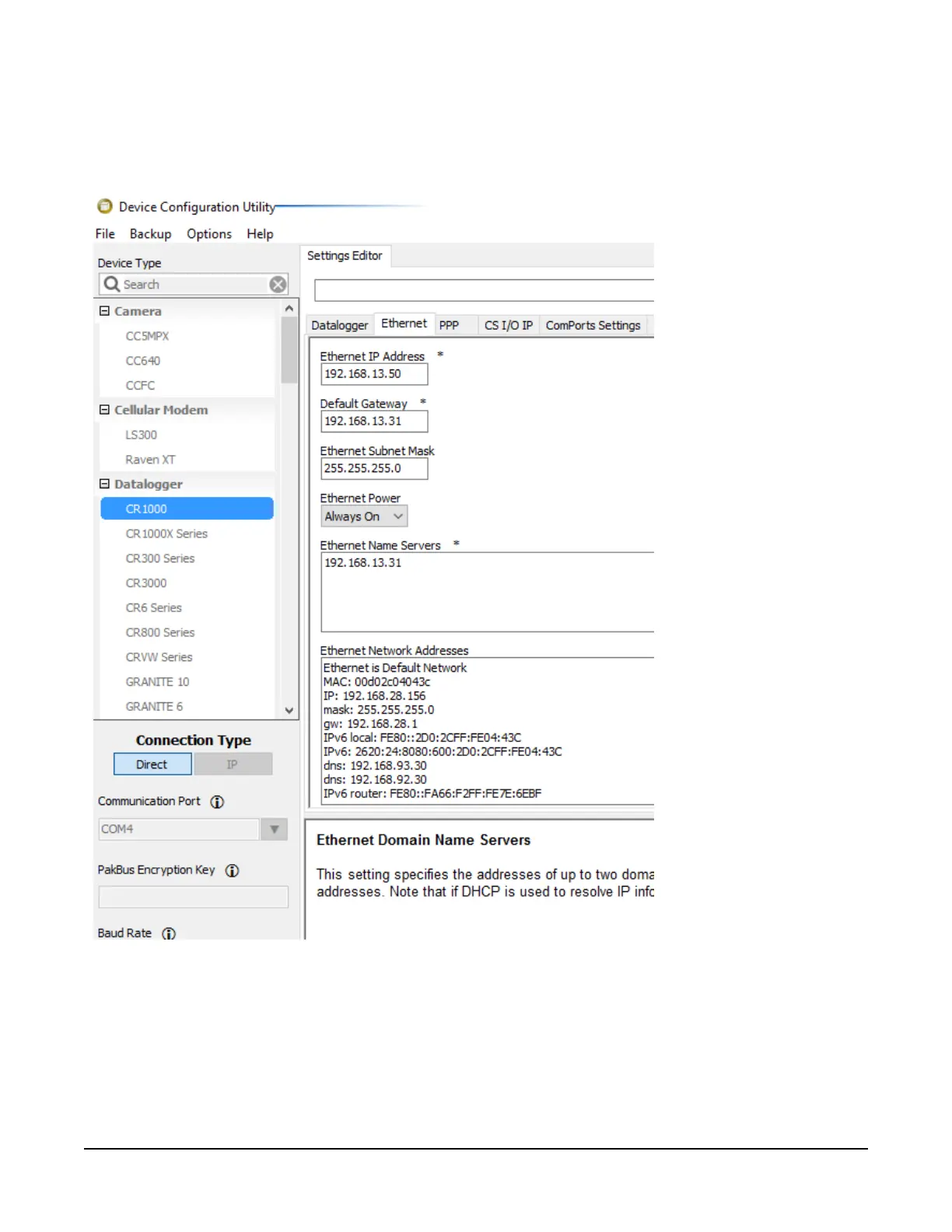Switch to the ComPorts Settings tab
The height and width of the screenshot is (1232, 952).
pyautogui.click(x=593, y=325)
